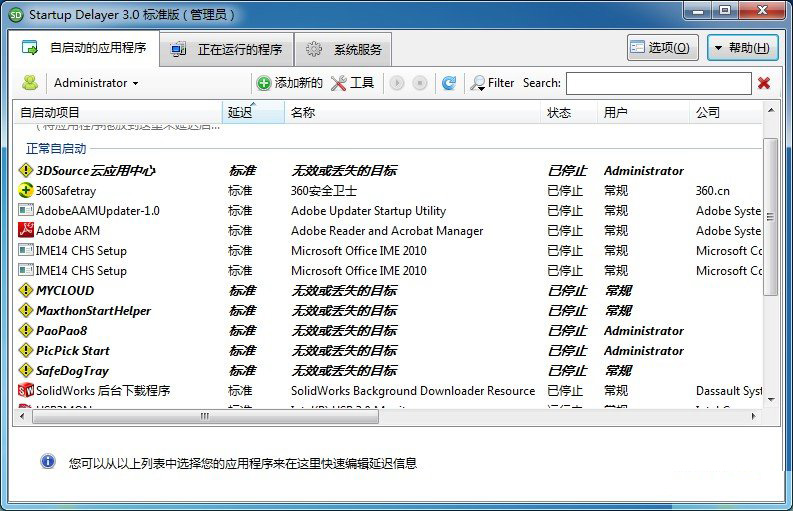
Task: Click Dassault Syst company cell
Action: pos(729,391)
